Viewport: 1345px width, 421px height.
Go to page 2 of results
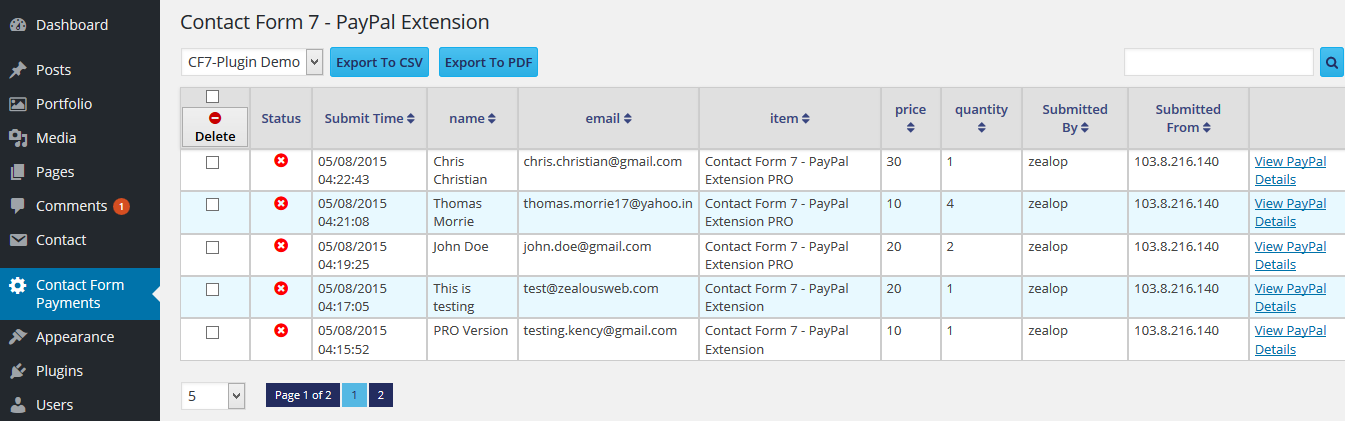click(x=380, y=395)
